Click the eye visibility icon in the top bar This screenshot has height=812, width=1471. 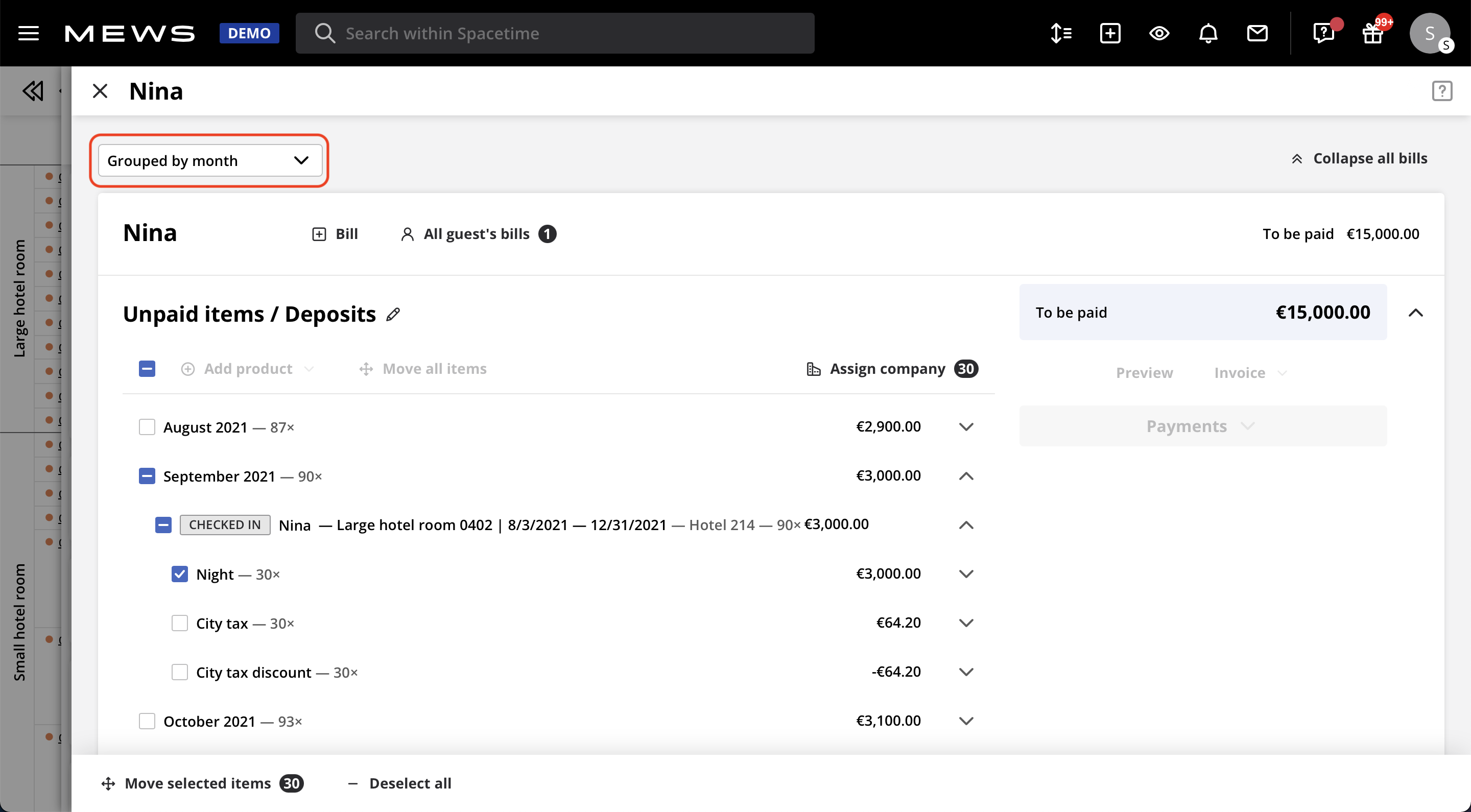pyautogui.click(x=1158, y=33)
